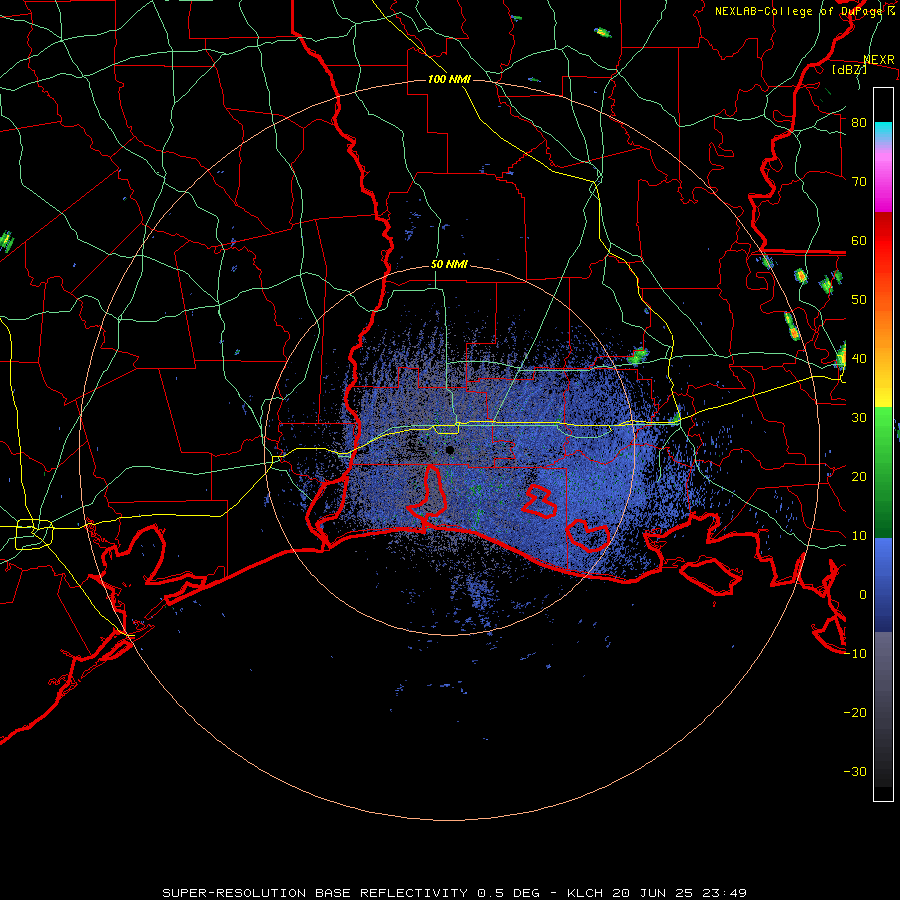
Task: Click the NEXLAB-College of DuPage credit text
Action: (805, 11)
